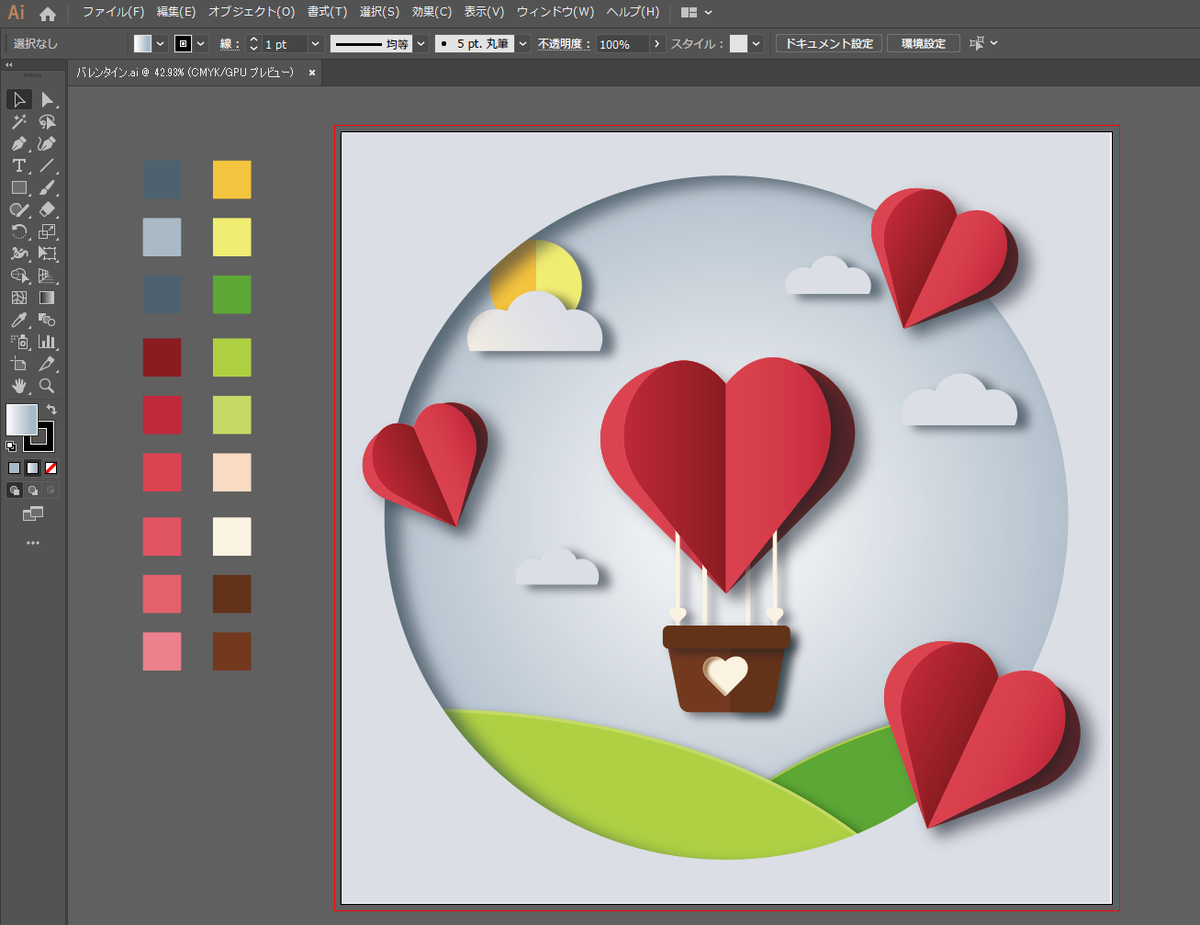Reset to default fill and stroke
The image size is (1200, 925).
11,446
